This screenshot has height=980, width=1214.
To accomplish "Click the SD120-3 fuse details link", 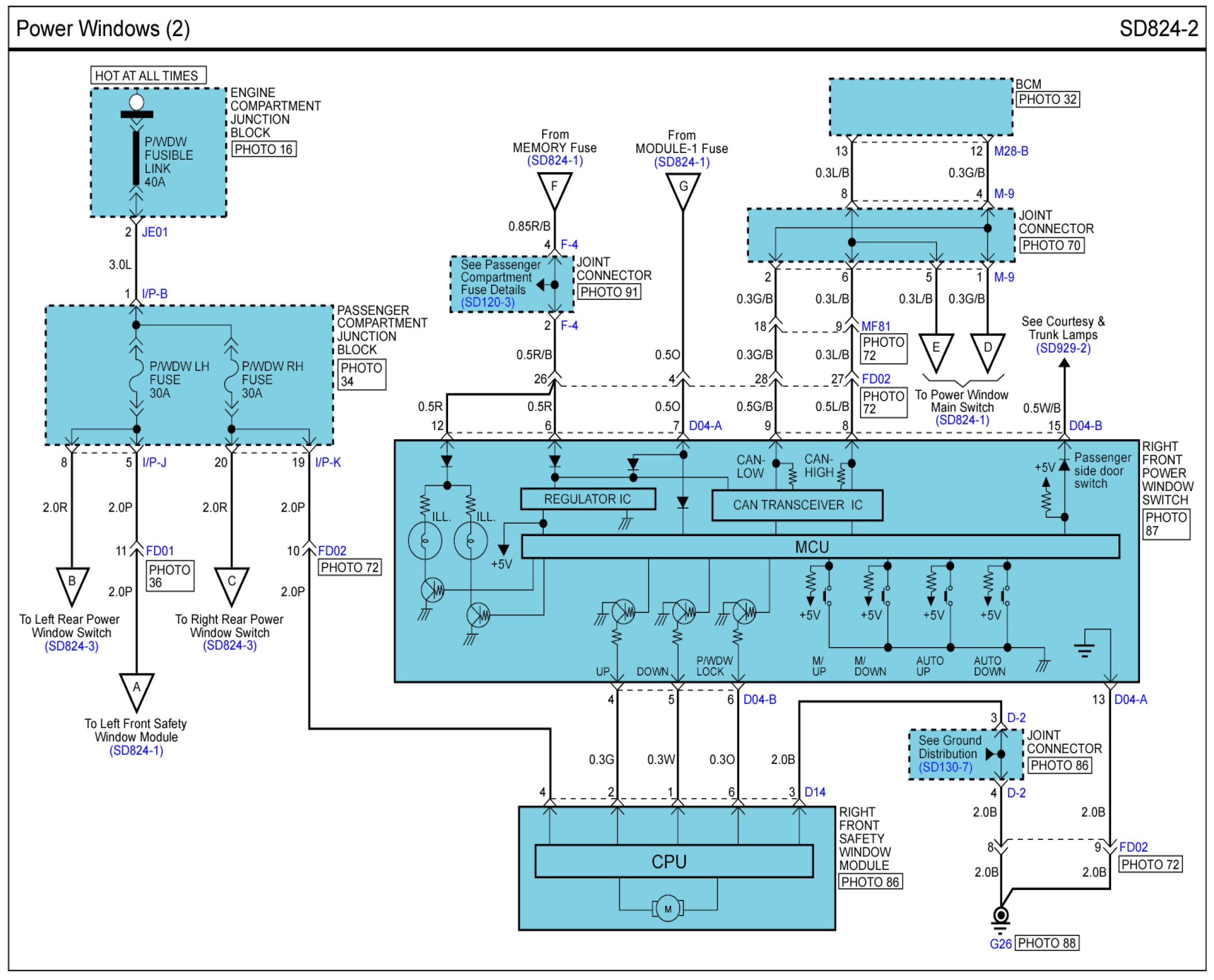I will coord(488,302).
